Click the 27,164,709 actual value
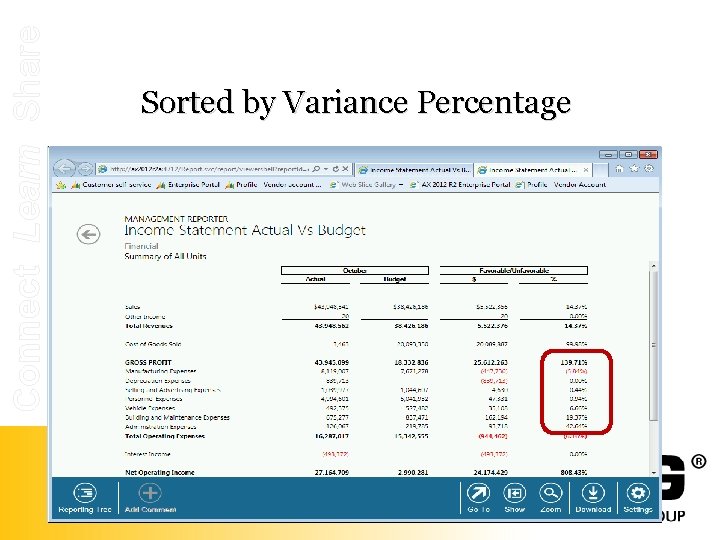This screenshot has width=720, height=540. [332, 472]
